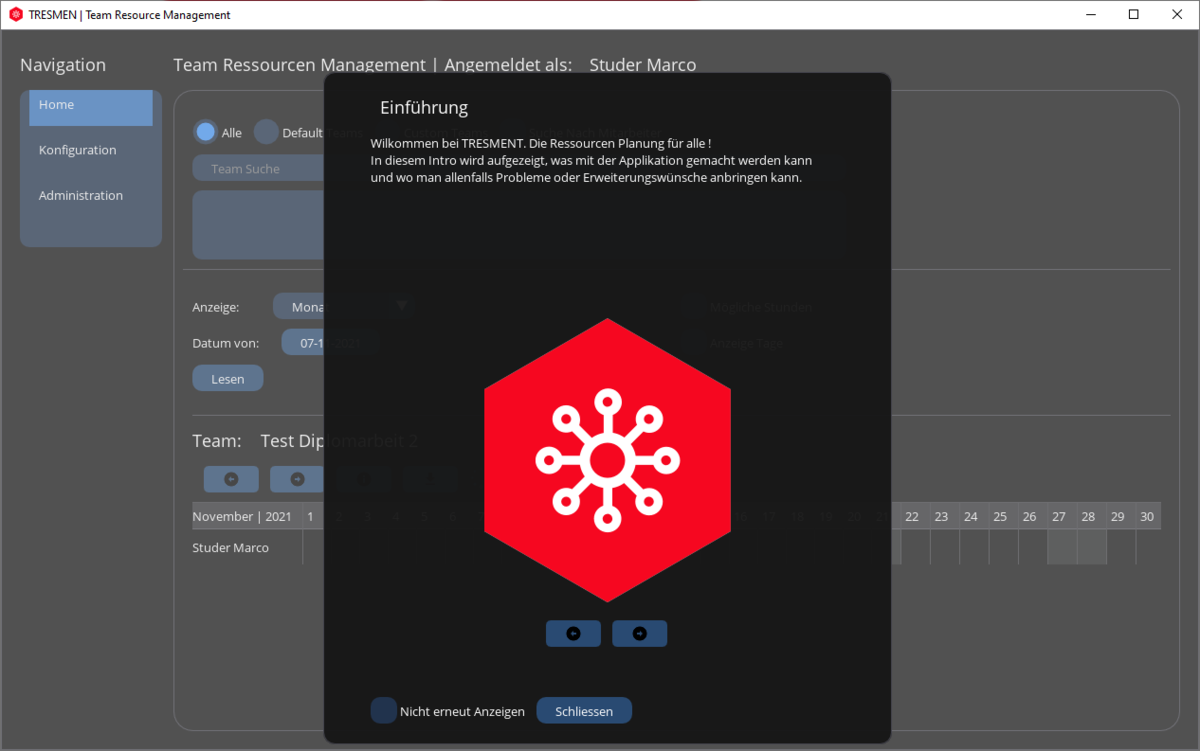Click the red TRESMEN hexagon logo

(607, 460)
